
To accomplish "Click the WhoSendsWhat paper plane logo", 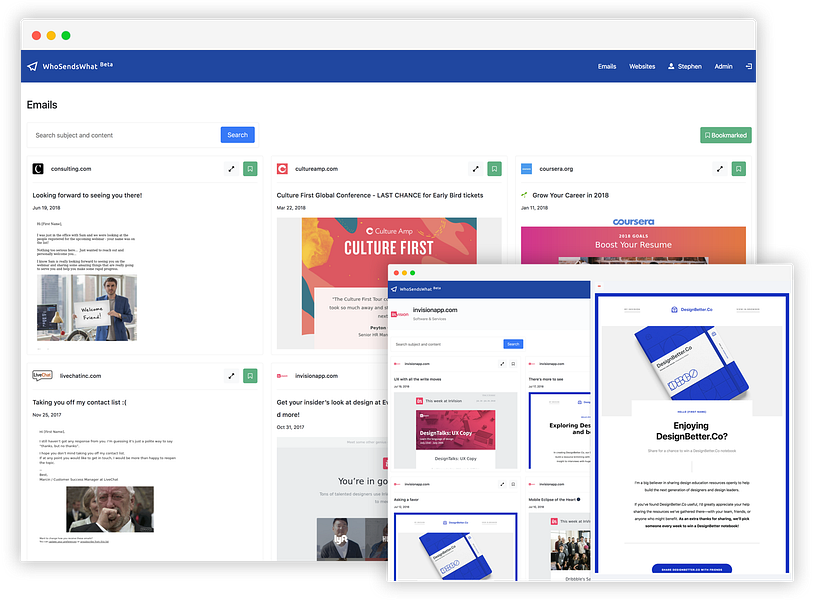I will click(x=32, y=66).
